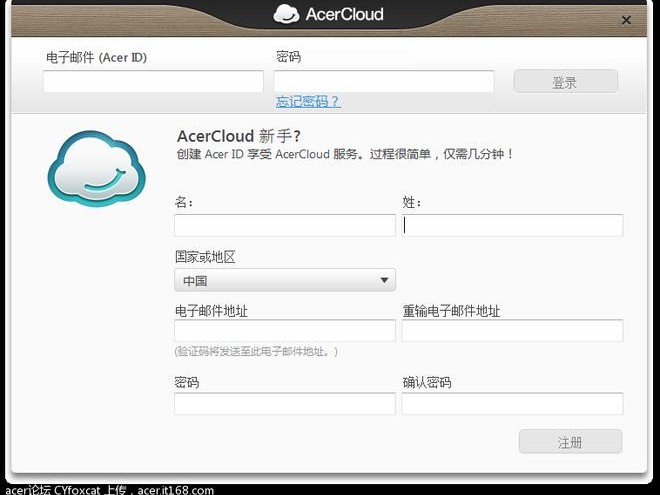
Task: Click the 登录 button
Action: pyautogui.click(x=566, y=82)
